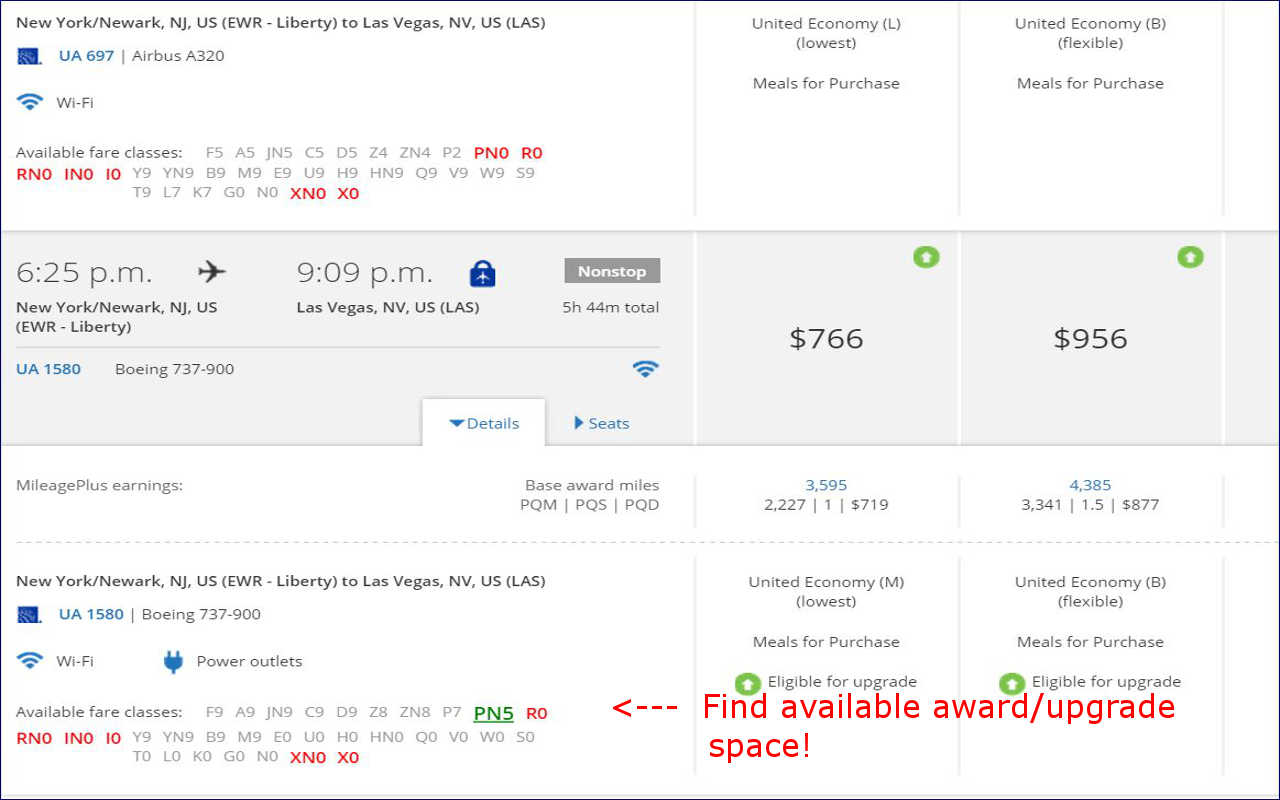This screenshot has width=1280, height=800.
Task: Click the Nonstop badge
Action: tap(612, 271)
